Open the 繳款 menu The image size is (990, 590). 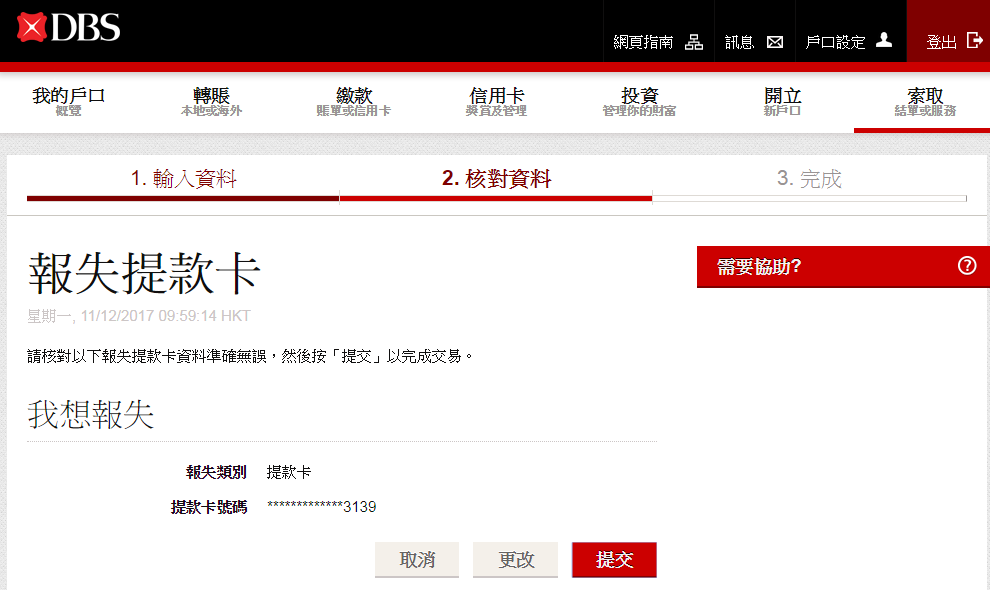pyautogui.click(x=354, y=101)
